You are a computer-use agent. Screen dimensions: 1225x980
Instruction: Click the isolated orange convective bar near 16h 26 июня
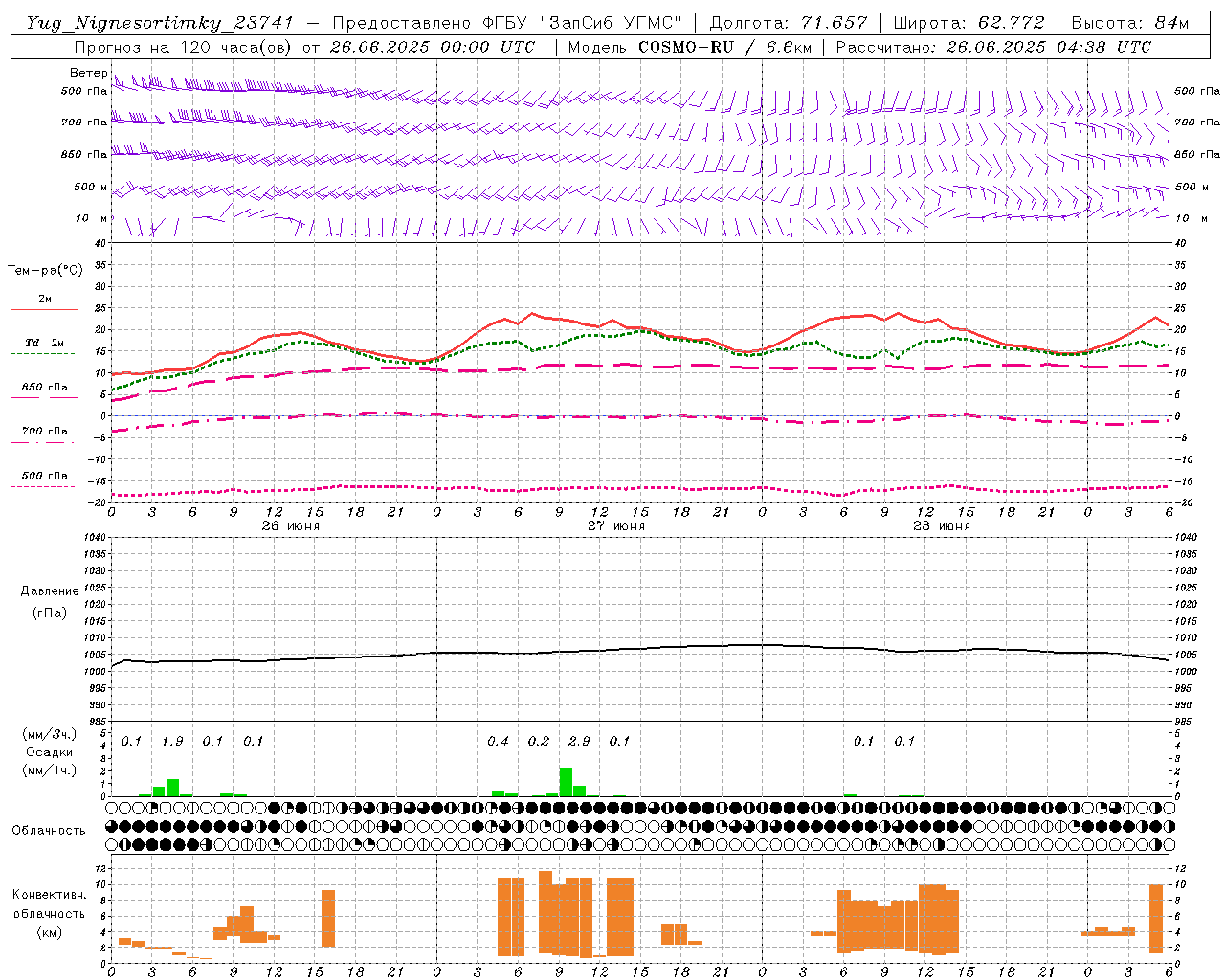pos(328,919)
